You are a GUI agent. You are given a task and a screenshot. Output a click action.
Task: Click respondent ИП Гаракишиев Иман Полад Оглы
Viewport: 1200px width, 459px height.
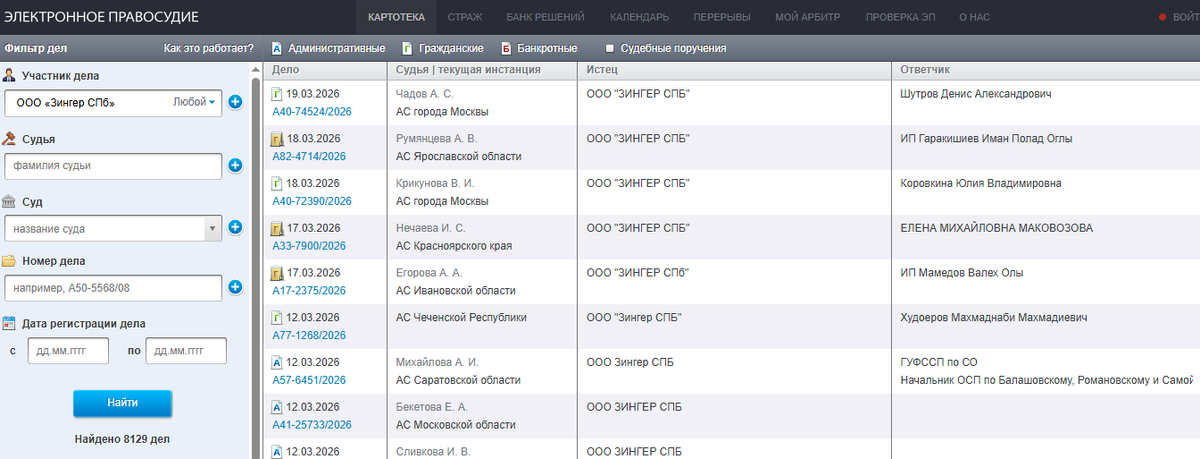(986, 139)
